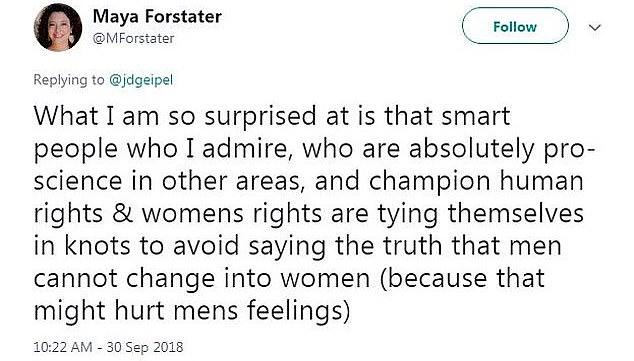Open the round profile avatar photo
The image size is (634, 361).
pyautogui.click(x=58, y=27)
